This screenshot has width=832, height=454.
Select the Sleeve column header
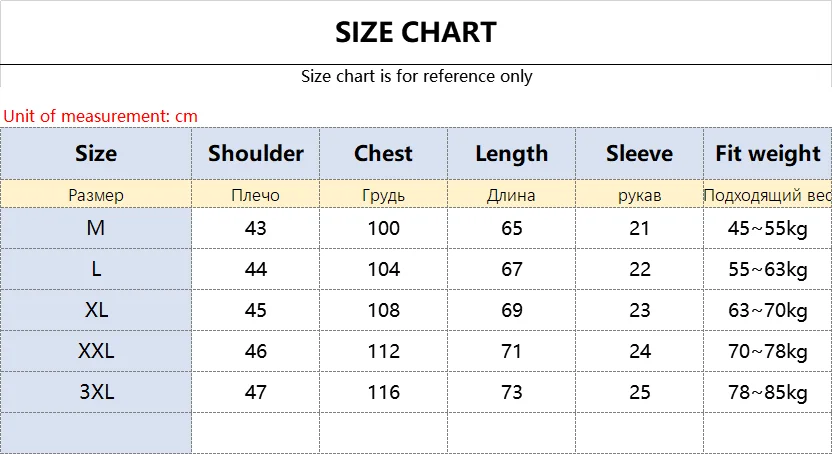(639, 154)
